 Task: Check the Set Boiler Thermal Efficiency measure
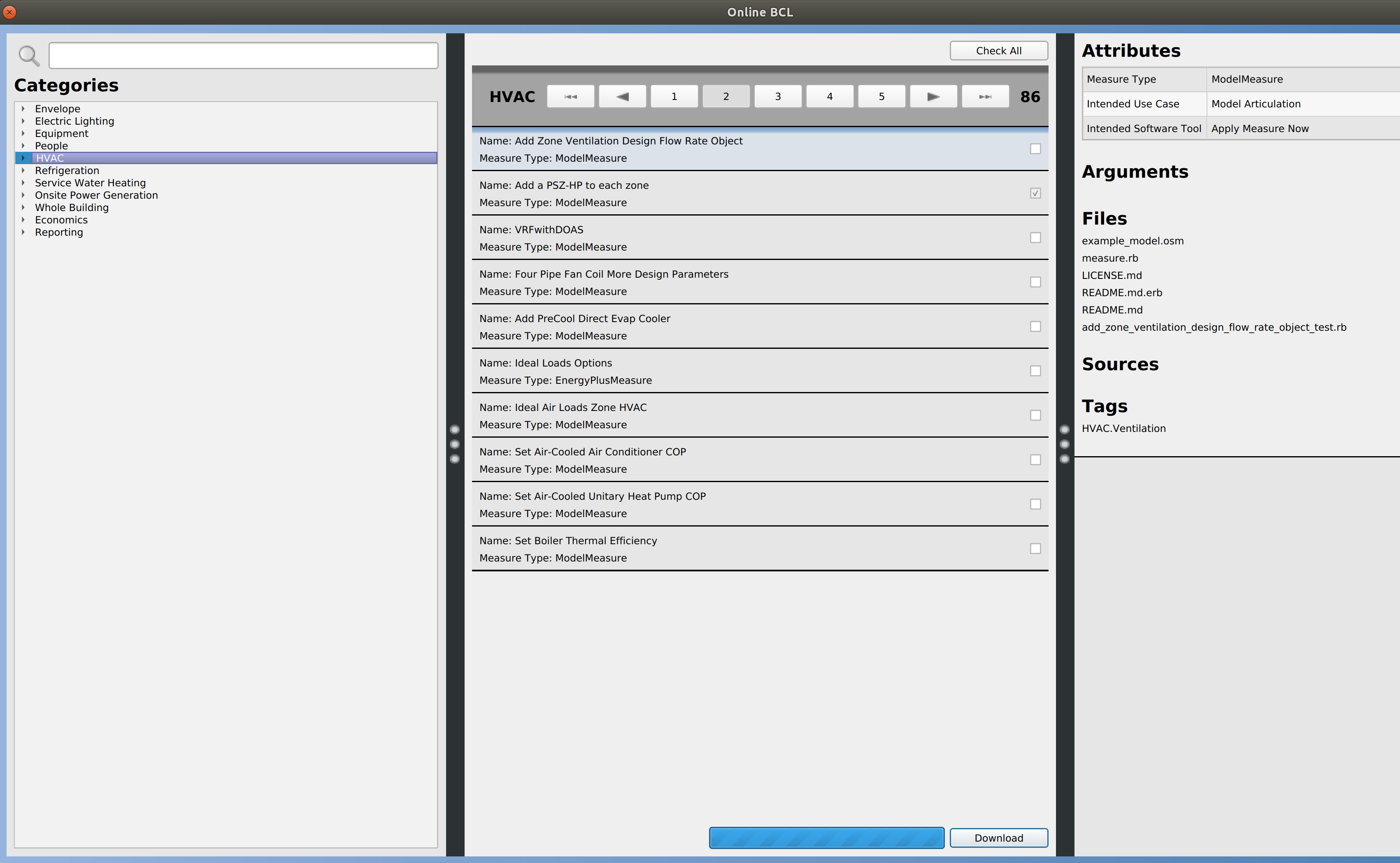click(1035, 548)
